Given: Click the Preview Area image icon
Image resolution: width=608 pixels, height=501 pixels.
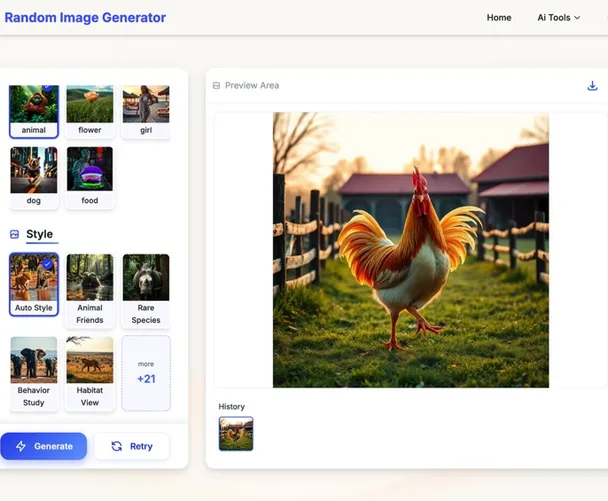Looking at the screenshot, I should pyautogui.click(x=216, y=86).
